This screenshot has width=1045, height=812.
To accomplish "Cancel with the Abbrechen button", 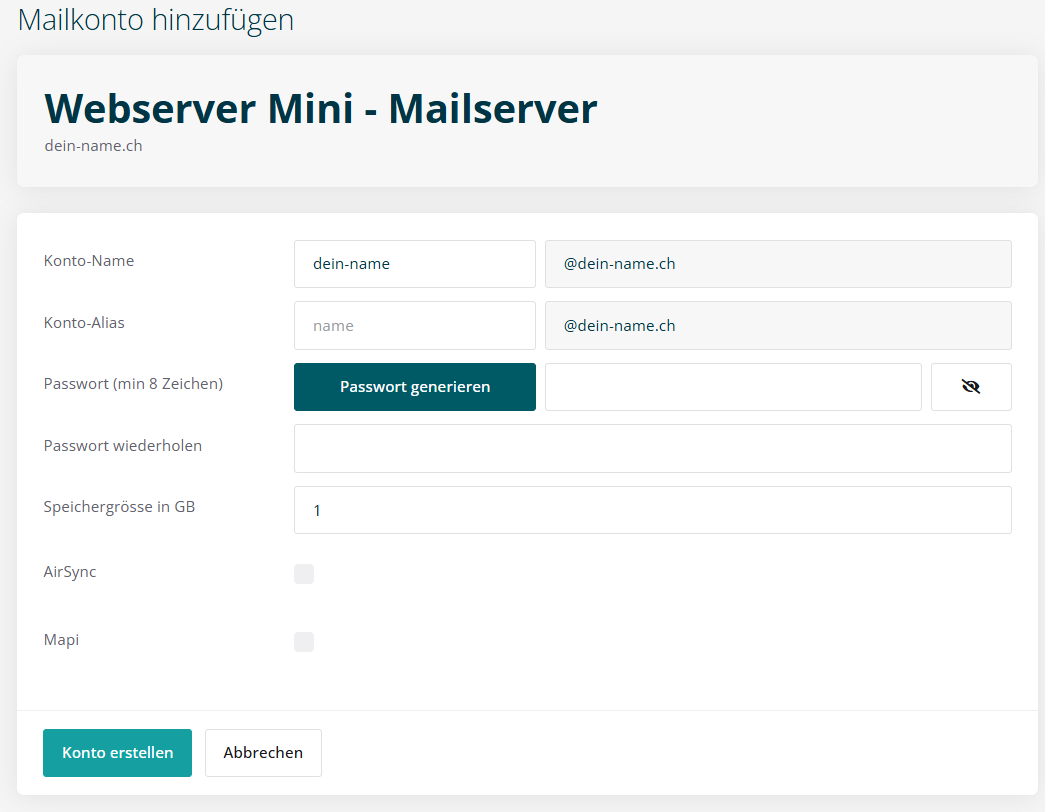I will pos(263,753).
